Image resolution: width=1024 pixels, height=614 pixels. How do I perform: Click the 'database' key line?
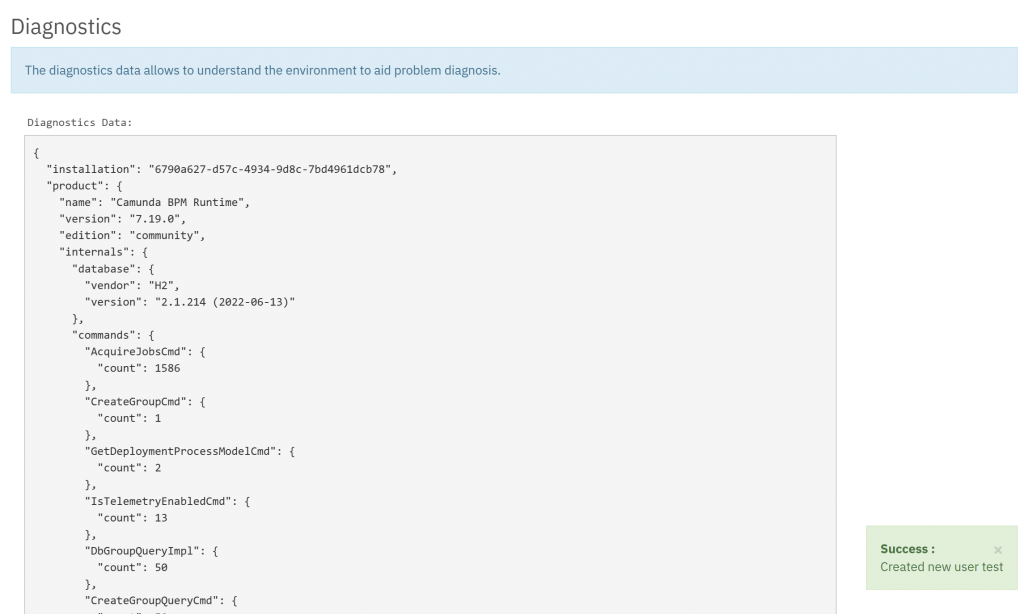coord(113,268)
